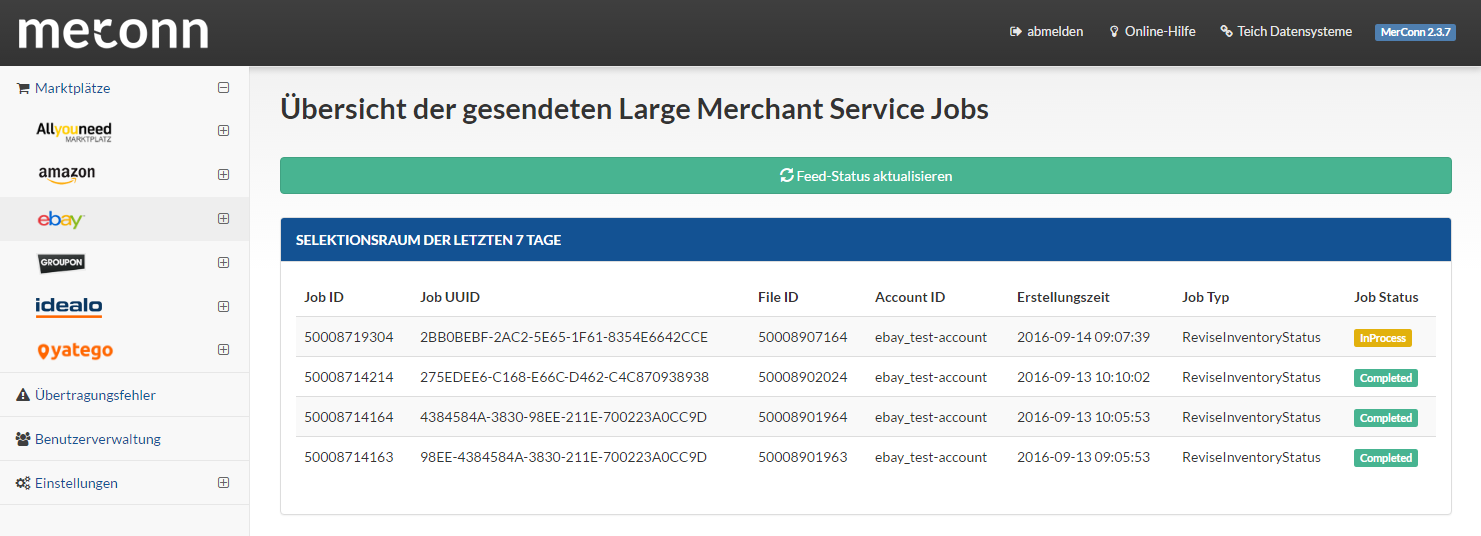Click timestamp 2016-09-13 10:05:53
The width and height of the screenshot is (1481, 536).
pyautogui.click(x=1083, y=417)
